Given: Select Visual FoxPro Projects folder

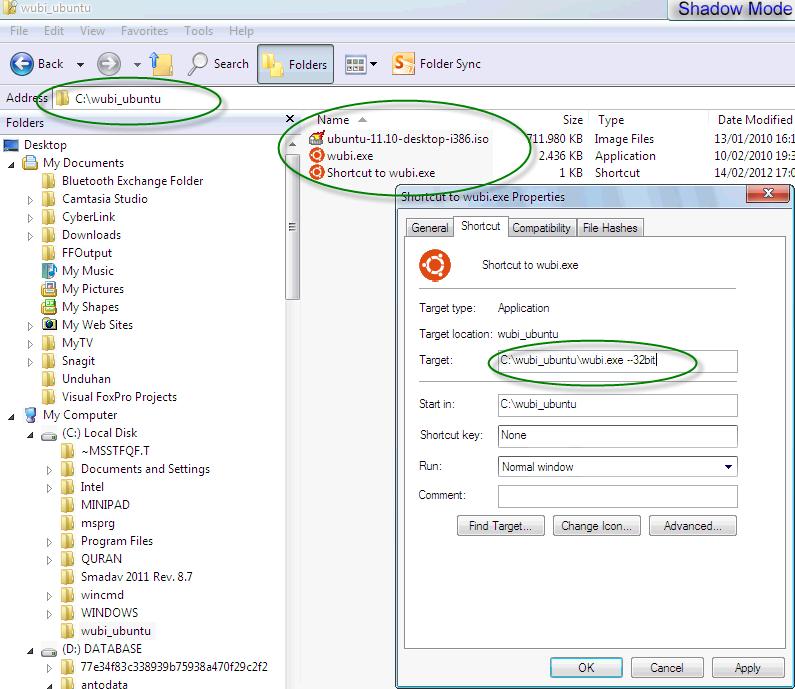Looking at the screenshot, I should point(119,396).
